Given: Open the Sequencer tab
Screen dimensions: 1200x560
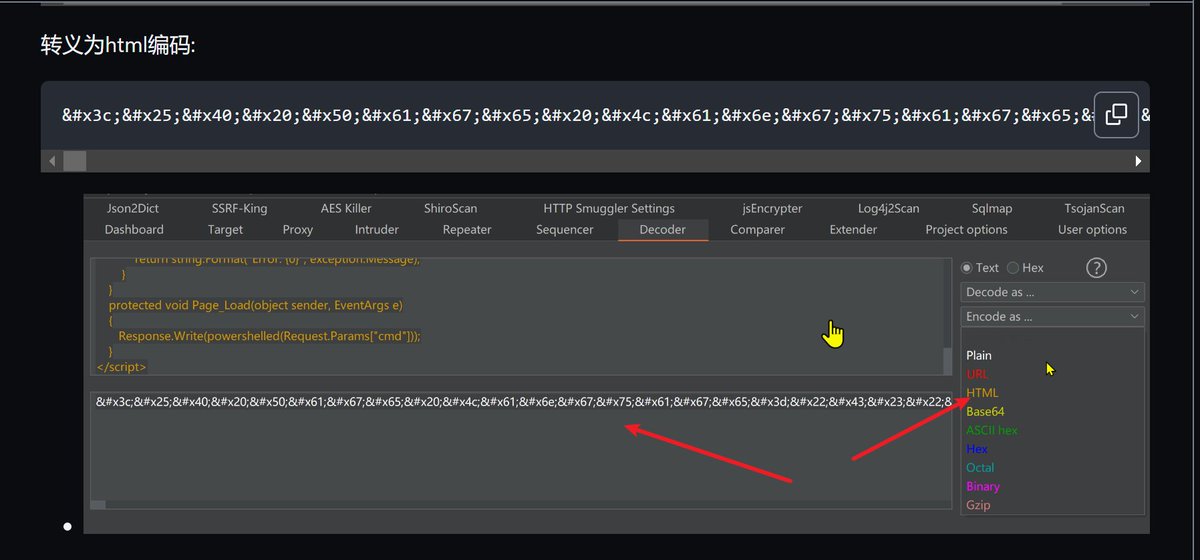Looking at the screenshot, I should click(565, 229).
